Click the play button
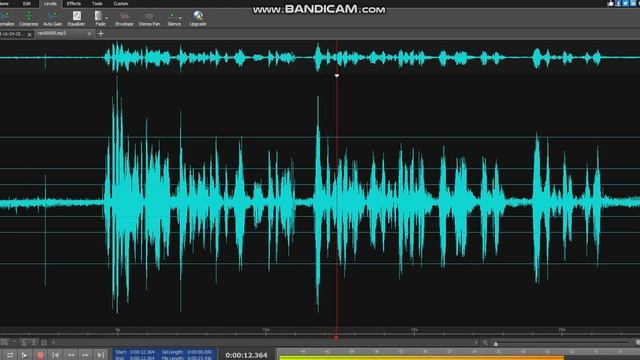 pyautogui.click(x=24, y=355)
